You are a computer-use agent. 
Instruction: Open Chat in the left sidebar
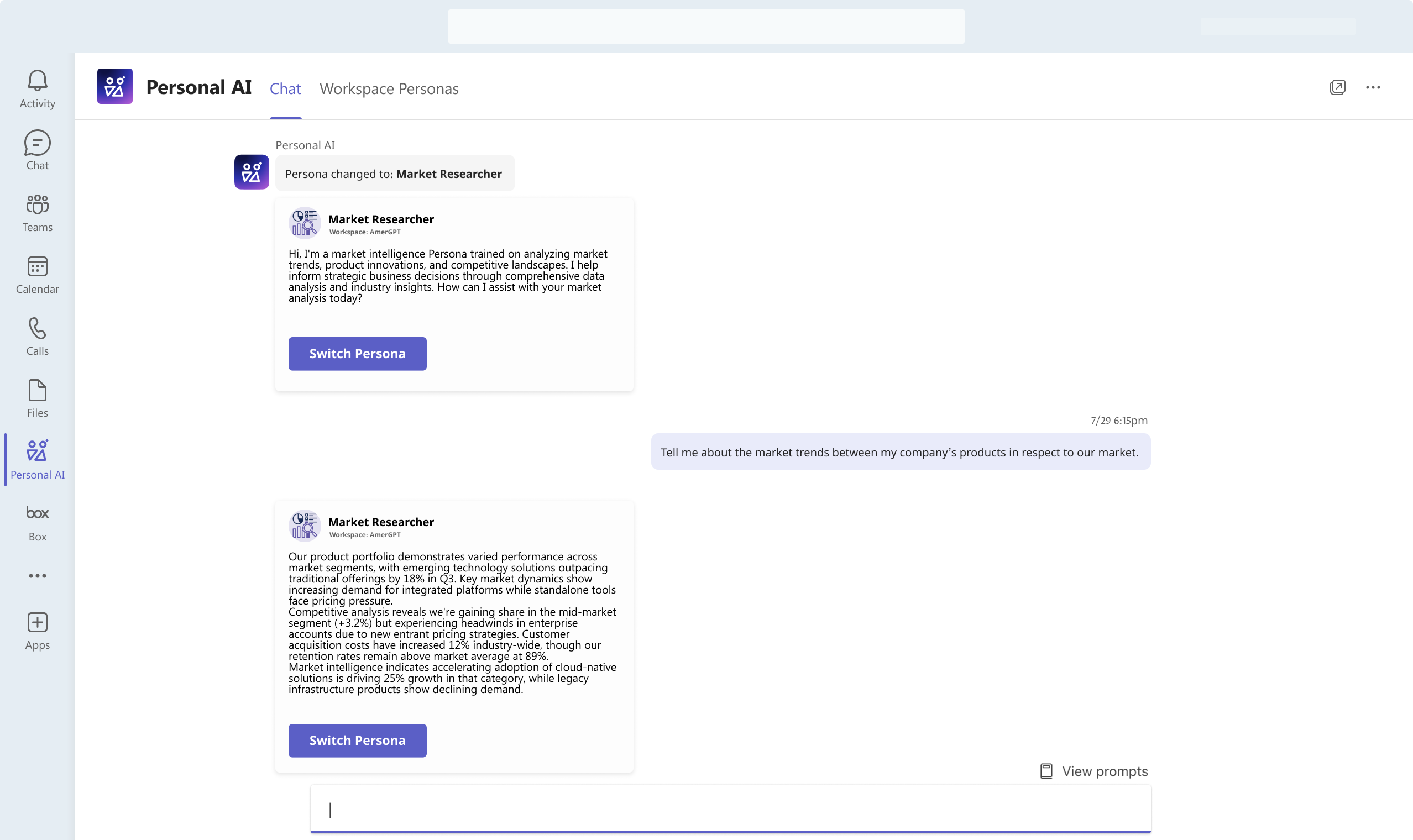tap(38, 150)
